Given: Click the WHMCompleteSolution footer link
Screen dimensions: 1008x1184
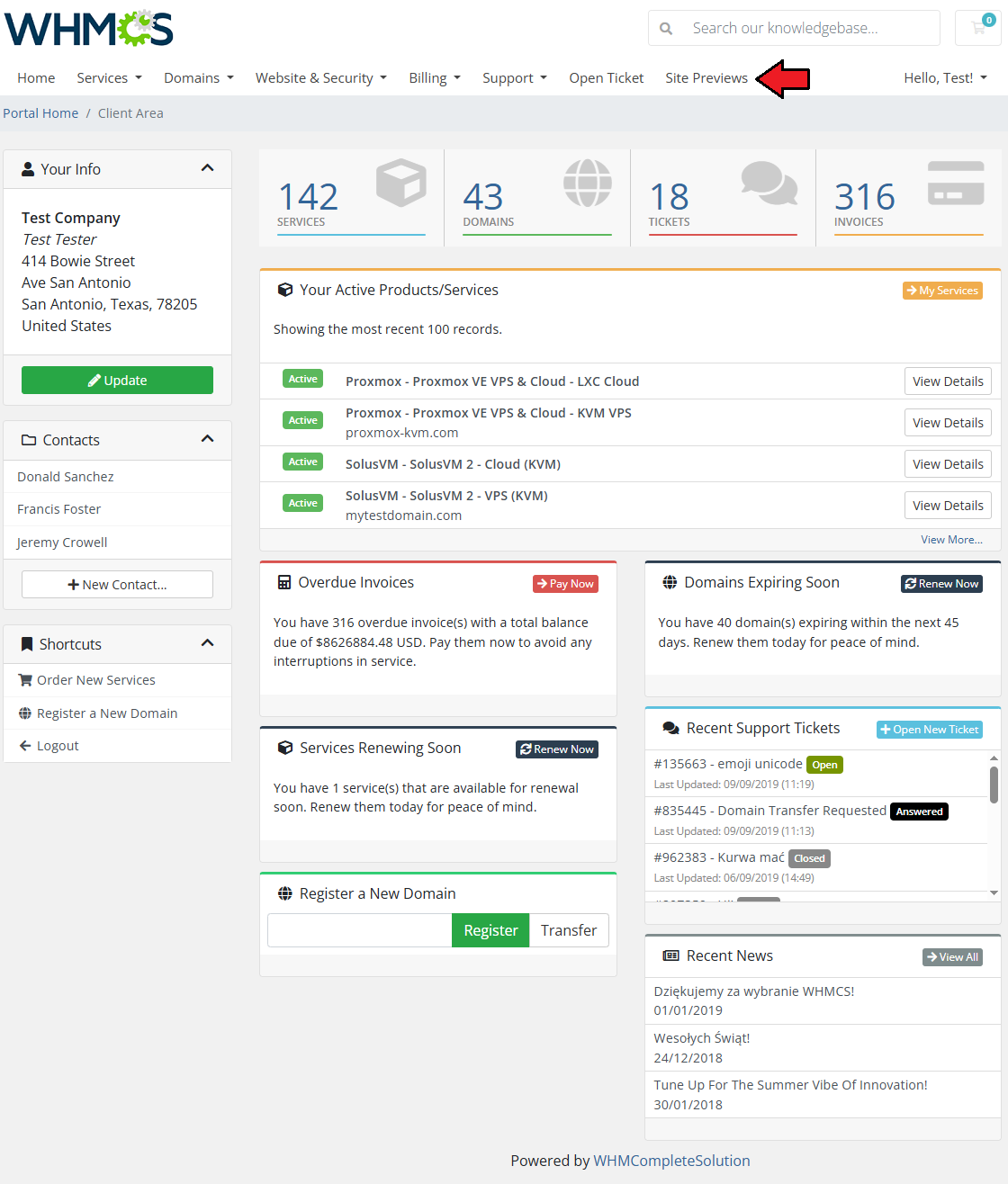Looking at the screenshot, I should click(x=671, y=1161).
